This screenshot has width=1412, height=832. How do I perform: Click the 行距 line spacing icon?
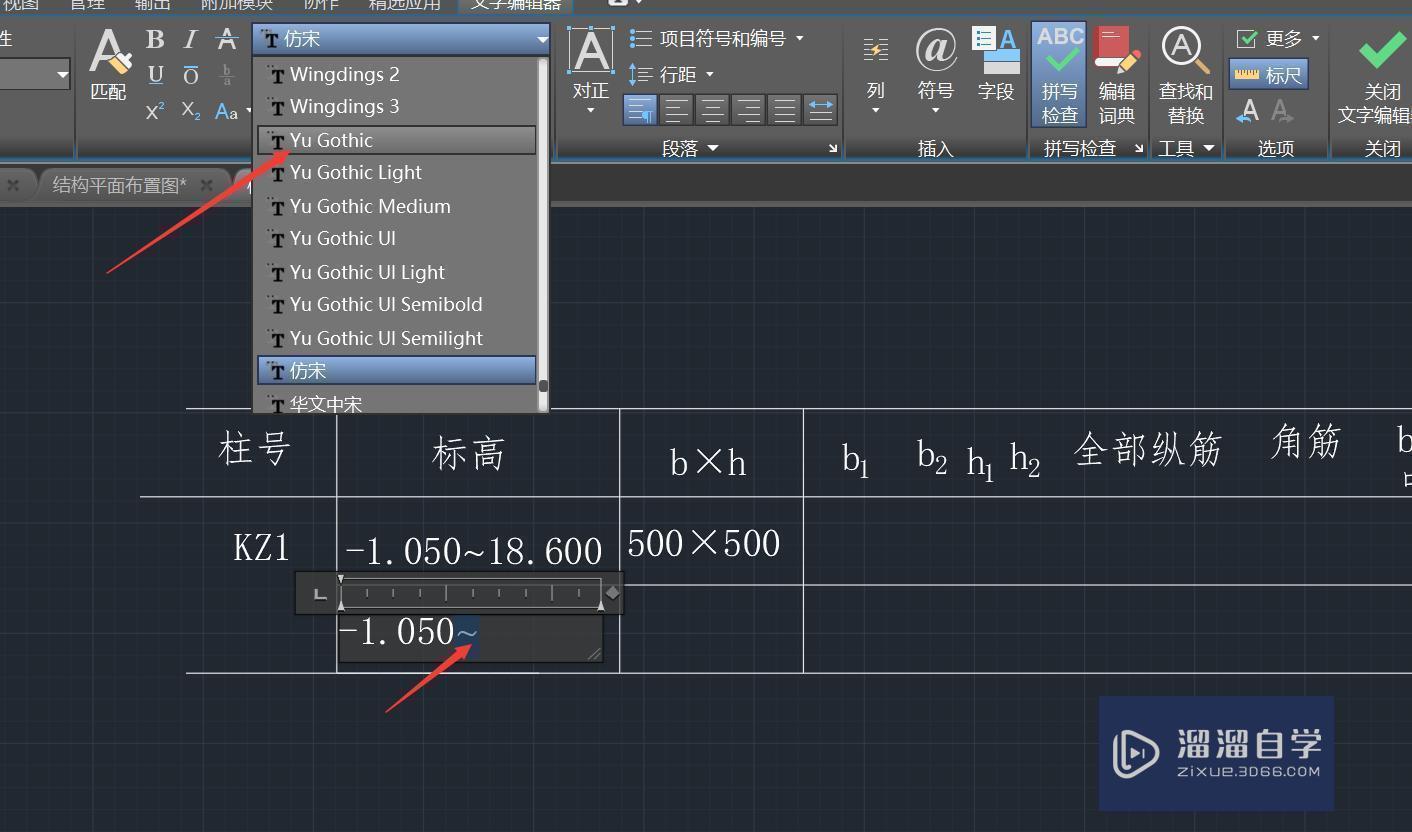pyautogui.click(x=641, y=74)
